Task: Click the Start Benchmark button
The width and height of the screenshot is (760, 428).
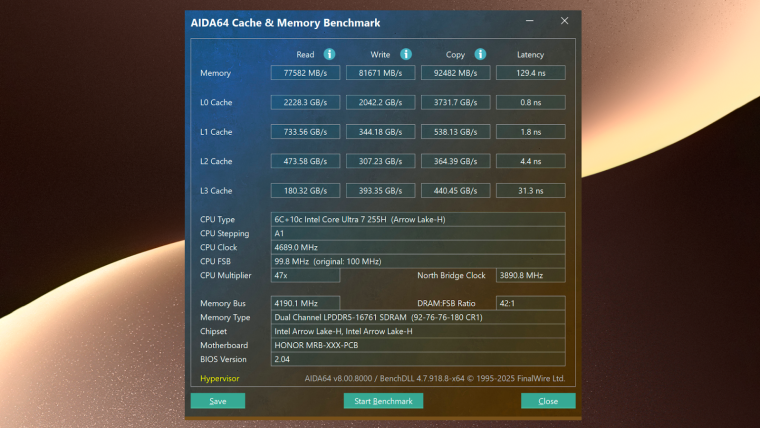Action: coord(383,401)
